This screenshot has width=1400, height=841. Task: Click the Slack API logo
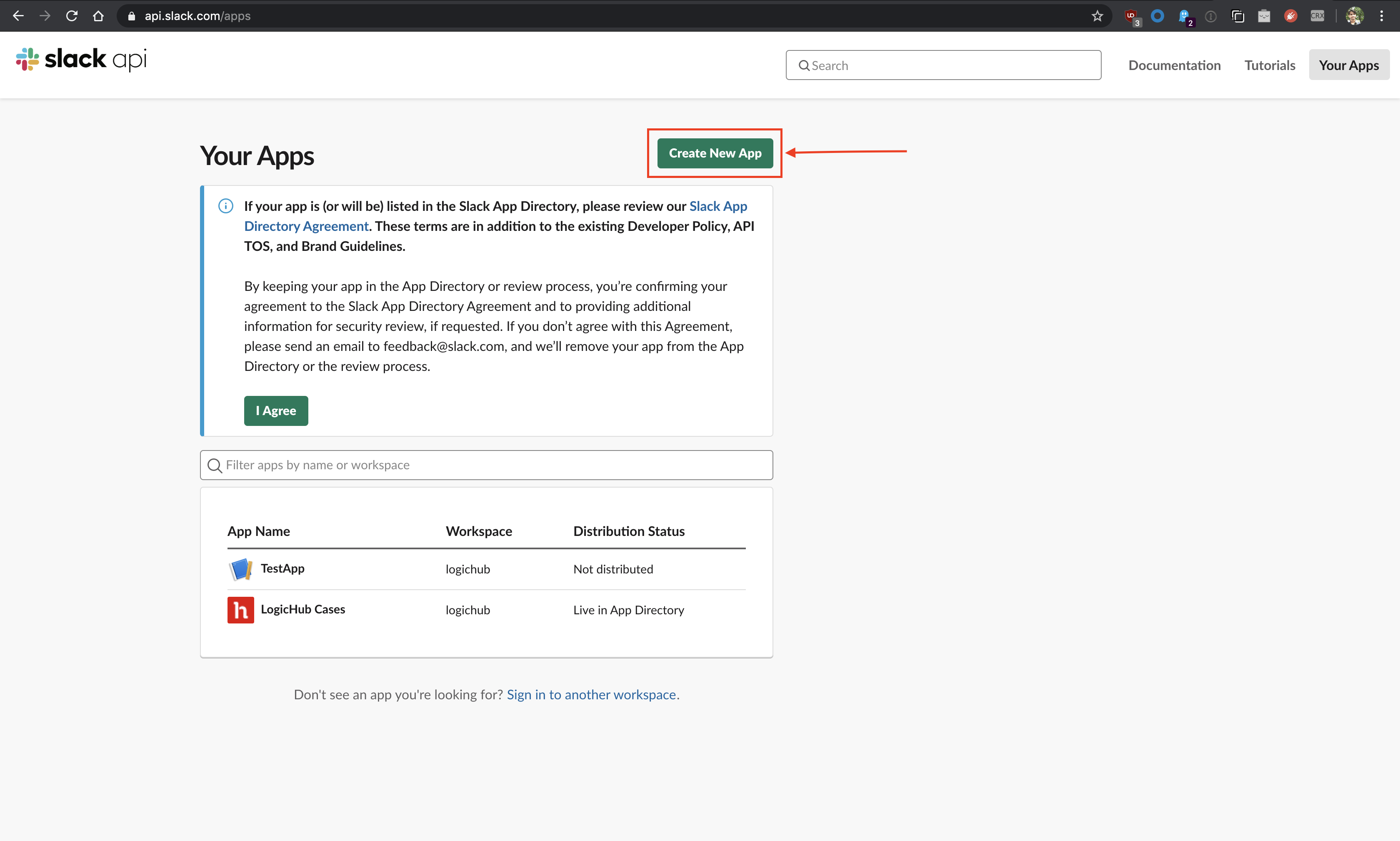point(81,60)
